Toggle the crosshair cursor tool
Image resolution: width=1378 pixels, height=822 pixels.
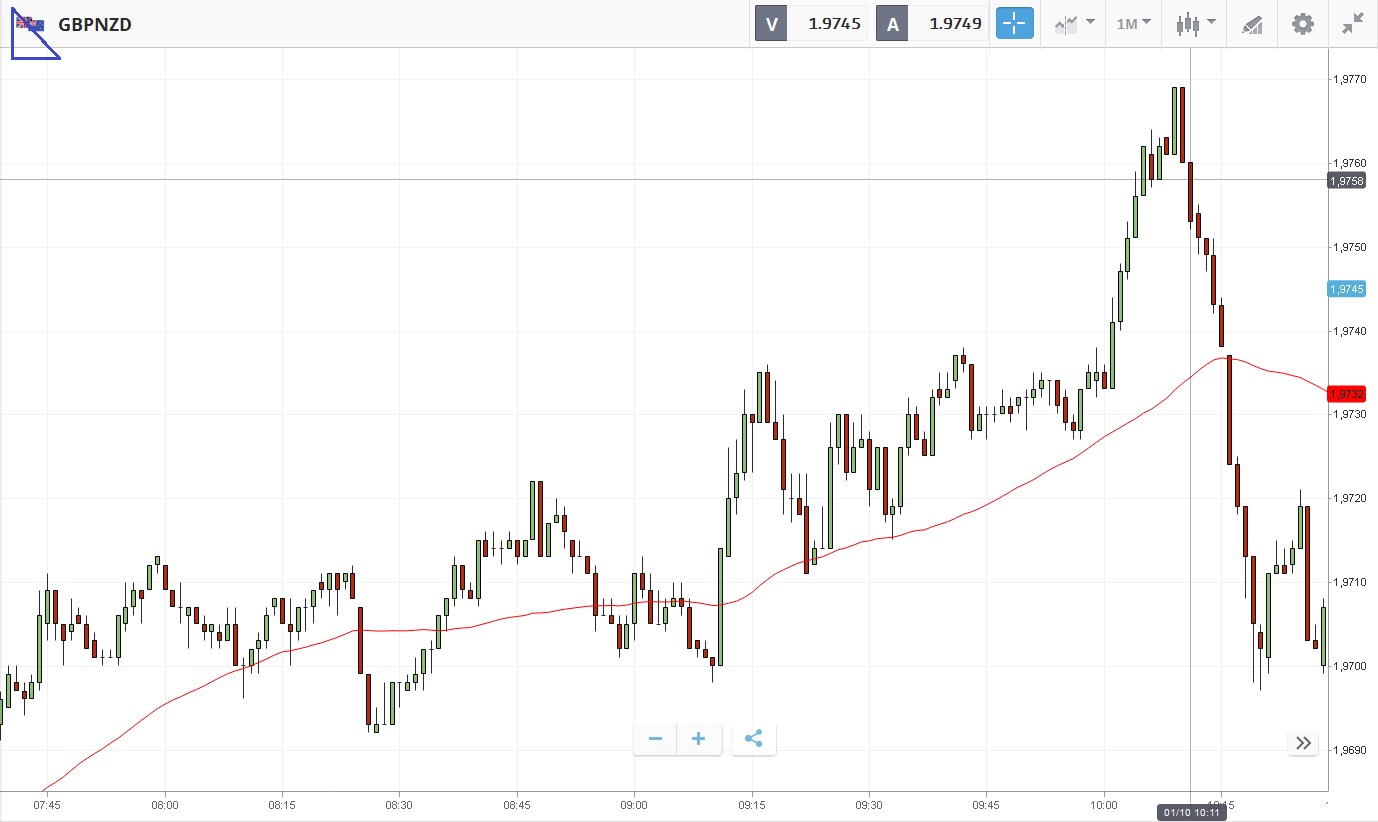pos(1014,24)
